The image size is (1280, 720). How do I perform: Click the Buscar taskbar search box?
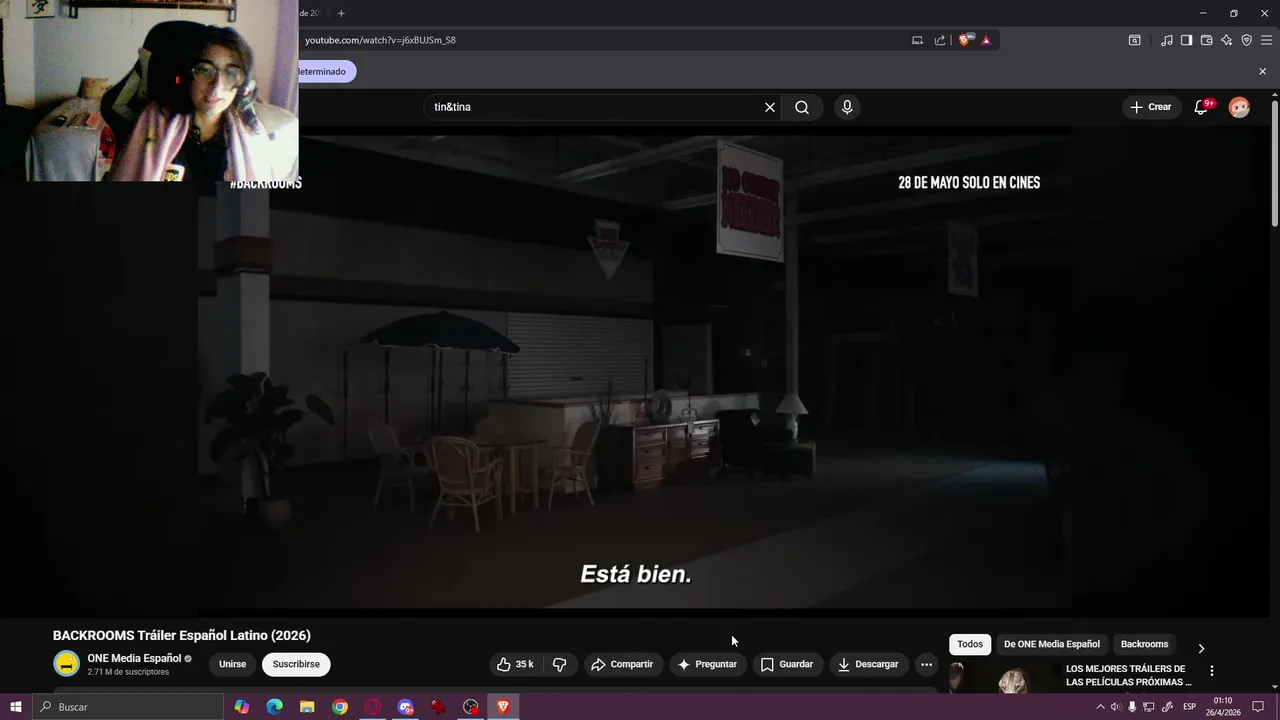[x=128, y=707]
